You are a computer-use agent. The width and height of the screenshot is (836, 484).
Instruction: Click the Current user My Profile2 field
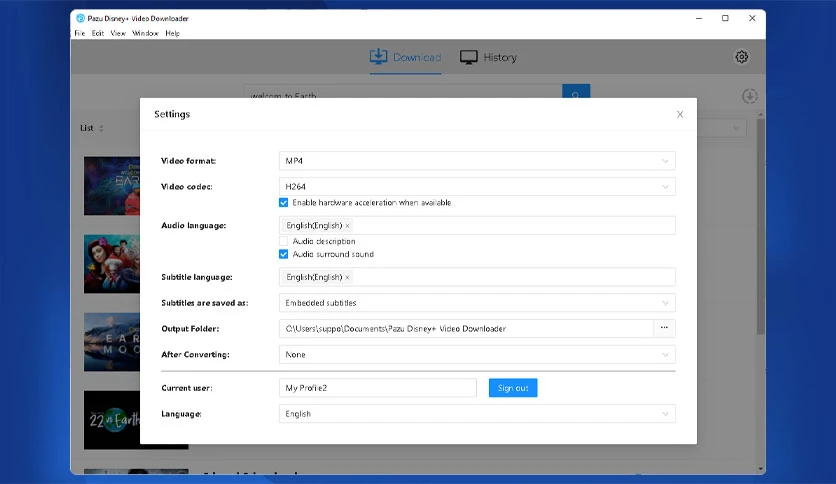point(377,388)
